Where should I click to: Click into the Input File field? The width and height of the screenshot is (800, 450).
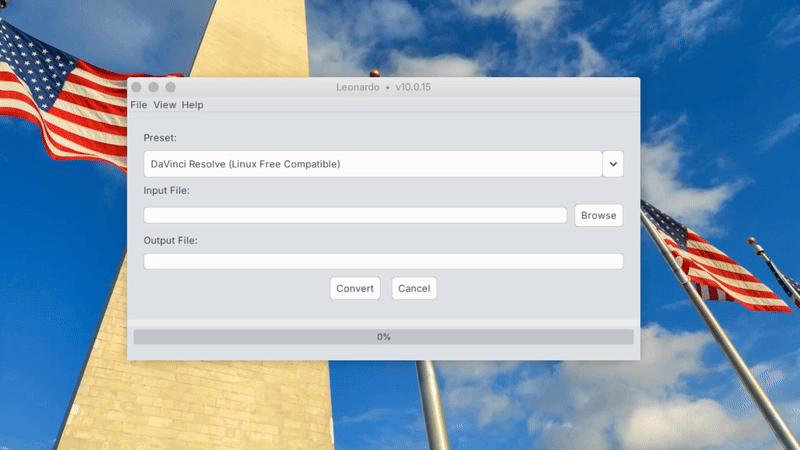click(x=355, y=215)
